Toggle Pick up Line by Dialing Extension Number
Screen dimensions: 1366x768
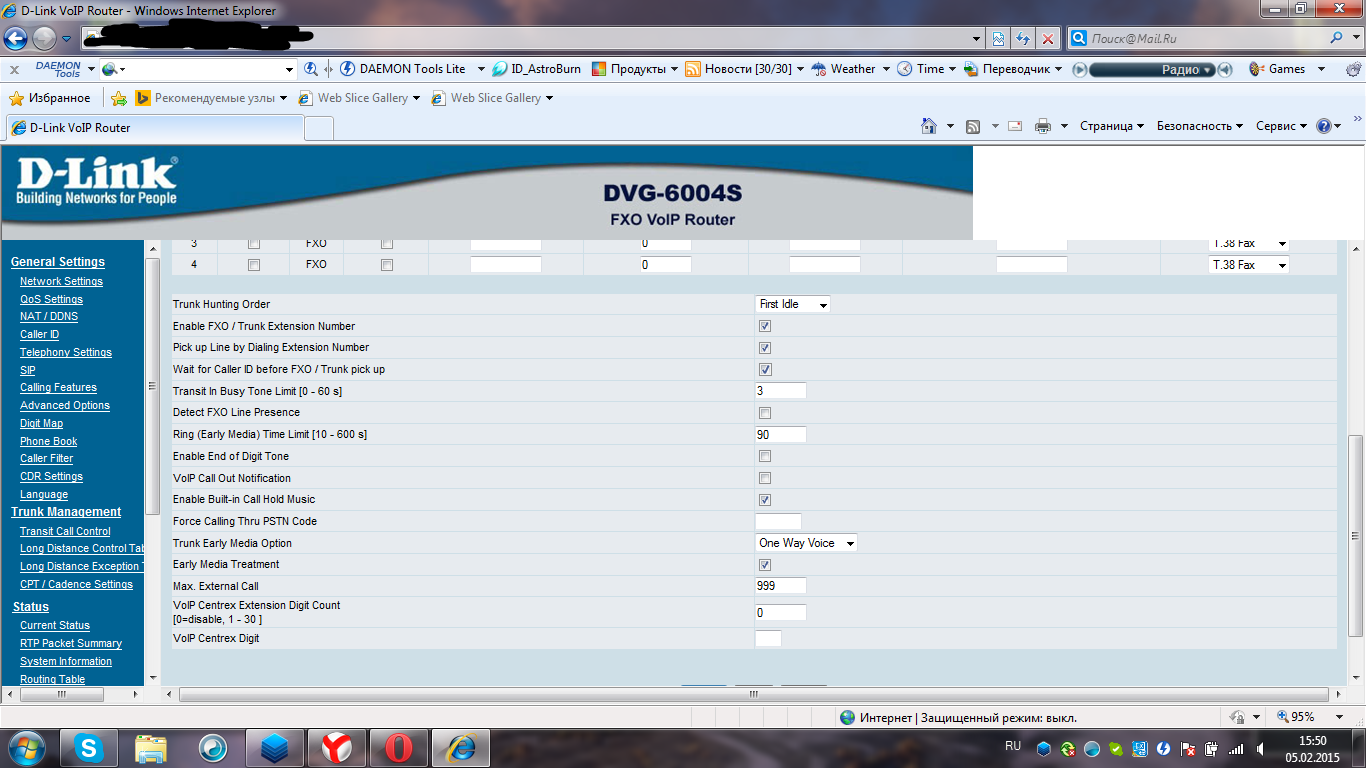(x=765, y=348)
